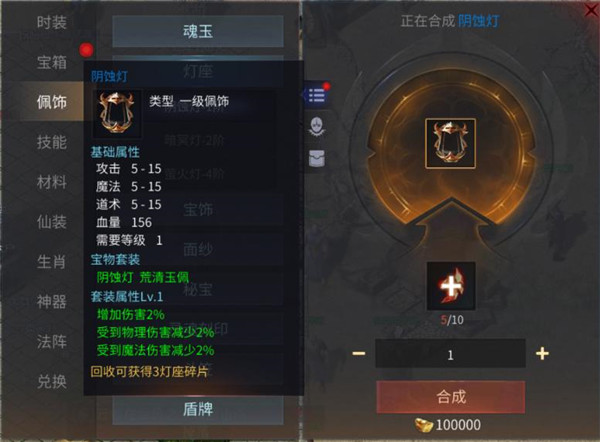This screenshot has height=442, width=600.
Task: Close the synthesis window with red X
Action: pos(591,10)
